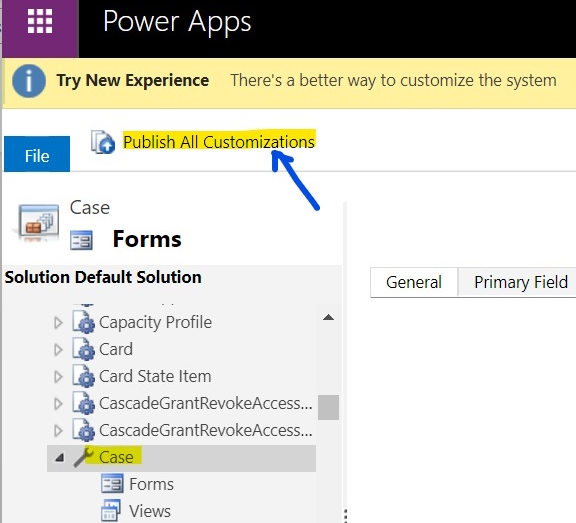The height and width of the screenshot is (523, 576).
Task: Click the Publish All Customizations icon
Action: pyautogui.click(x=102, y=142)
